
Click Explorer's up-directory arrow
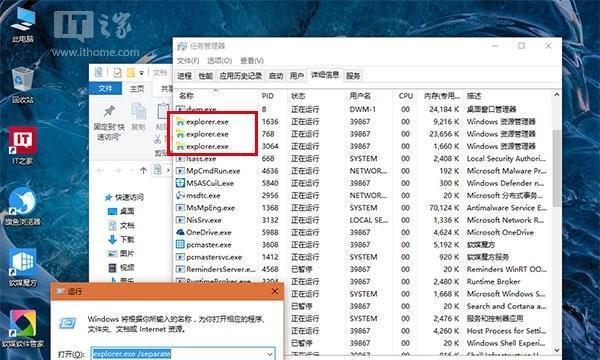[143, 170]
